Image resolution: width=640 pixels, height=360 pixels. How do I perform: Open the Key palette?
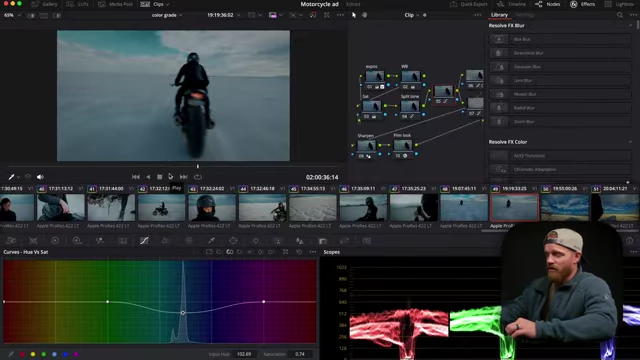[322, 241]
